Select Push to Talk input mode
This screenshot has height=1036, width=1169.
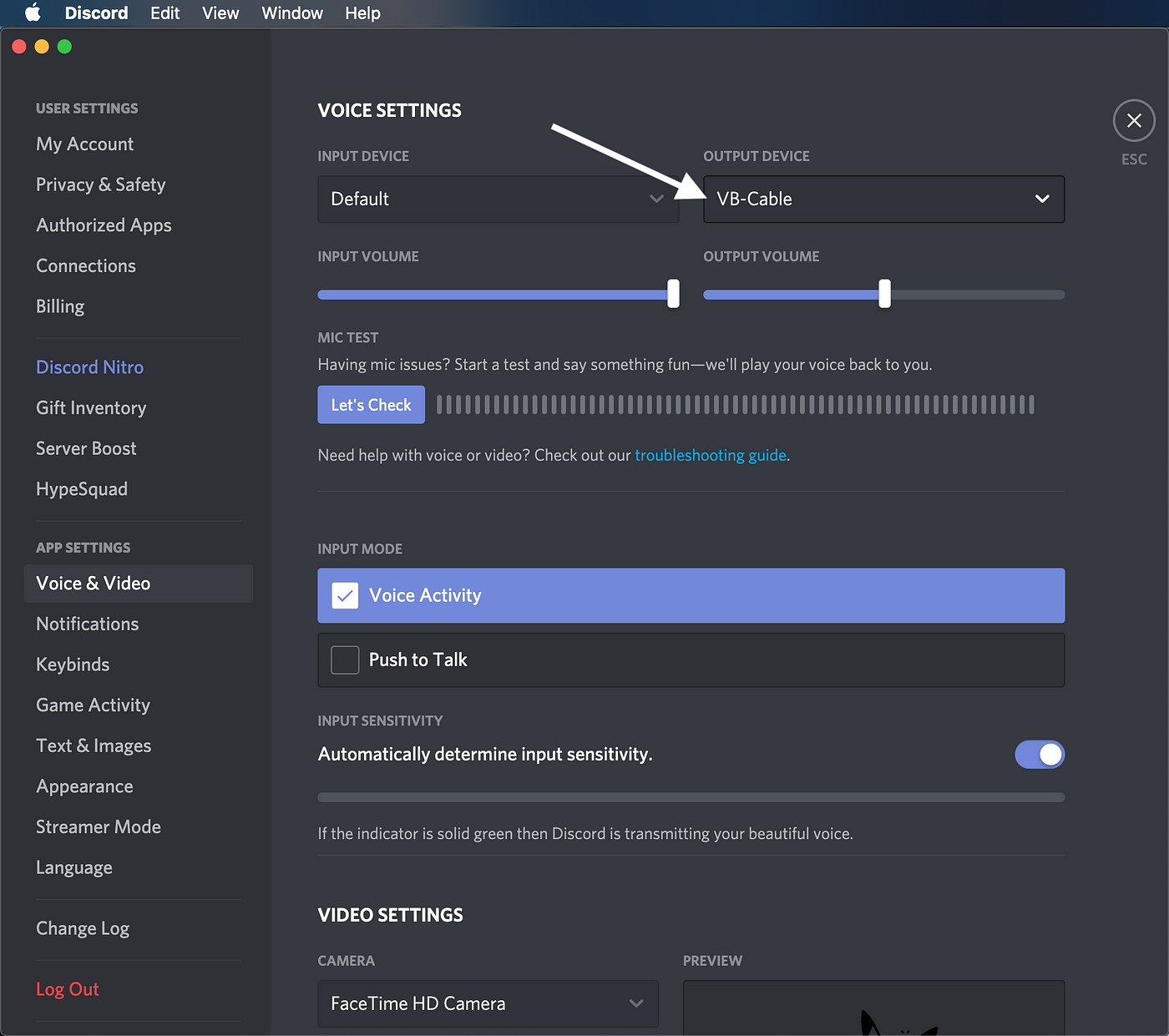point(691,660)
